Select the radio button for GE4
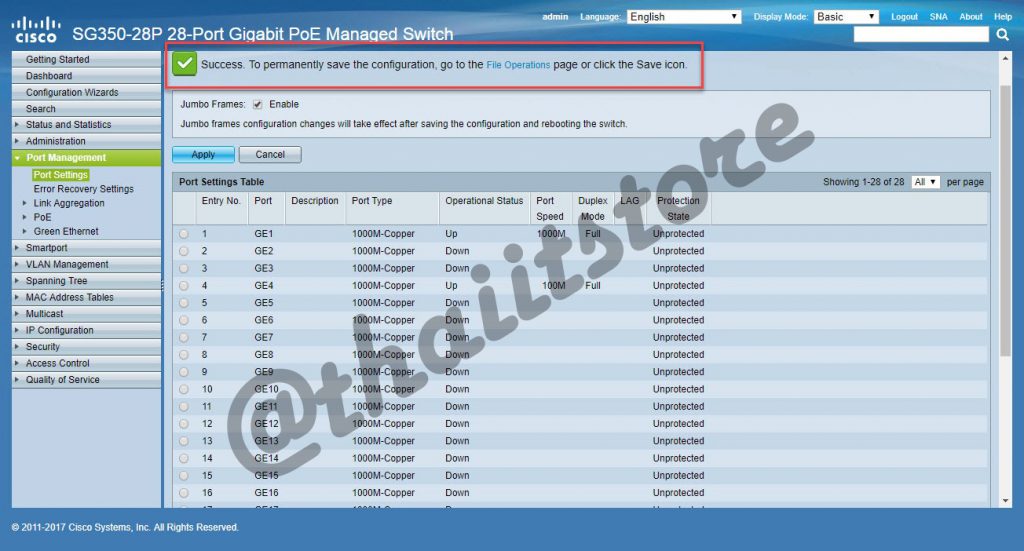 coord(184,285)
